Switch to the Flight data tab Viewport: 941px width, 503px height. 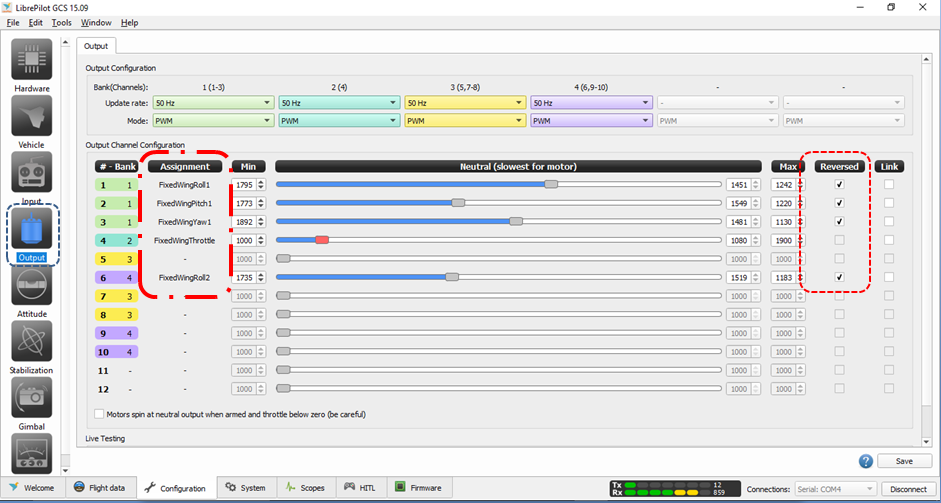pos(99,488)
